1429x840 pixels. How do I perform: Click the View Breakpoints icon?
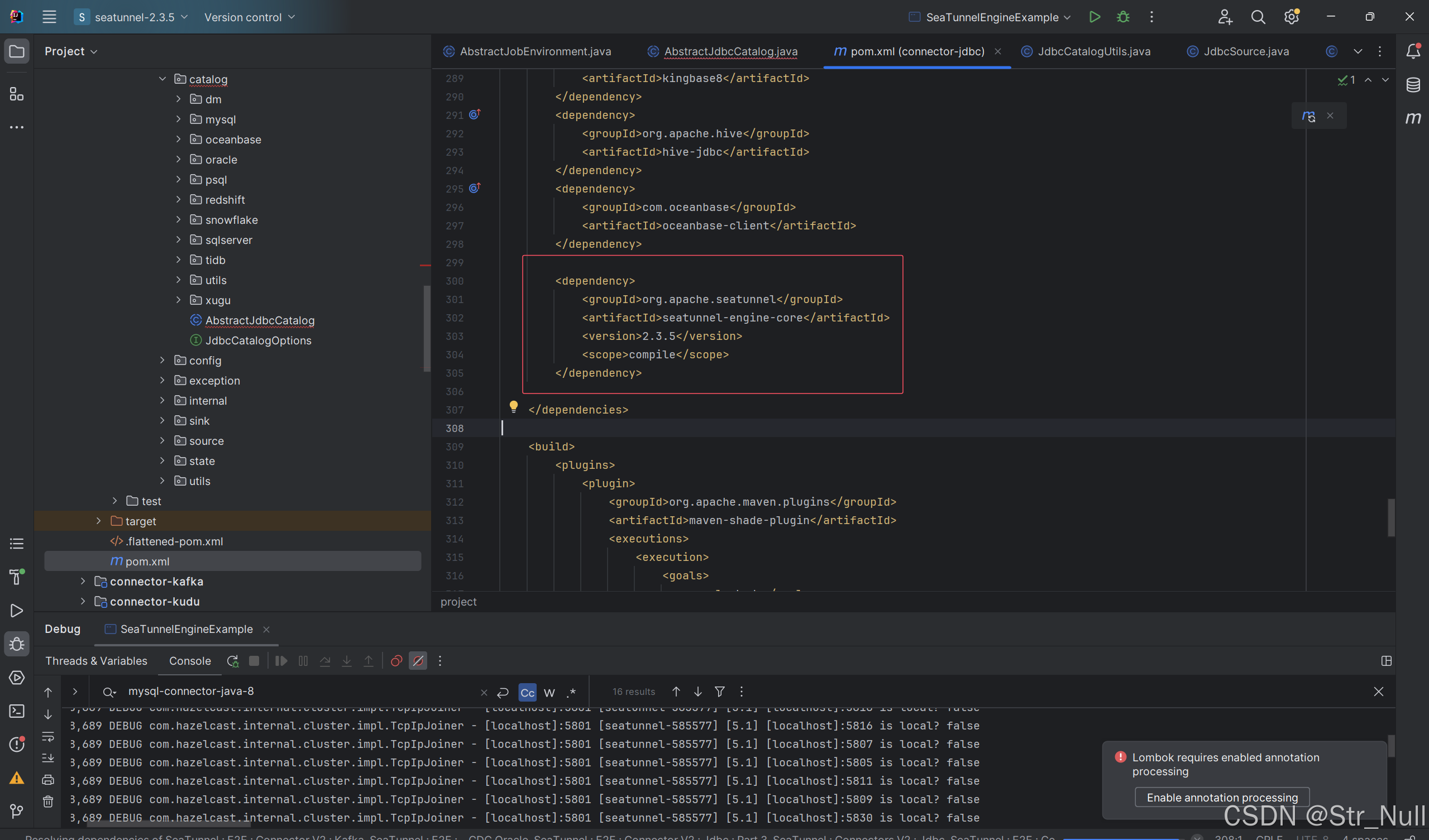tap(396, 661)
